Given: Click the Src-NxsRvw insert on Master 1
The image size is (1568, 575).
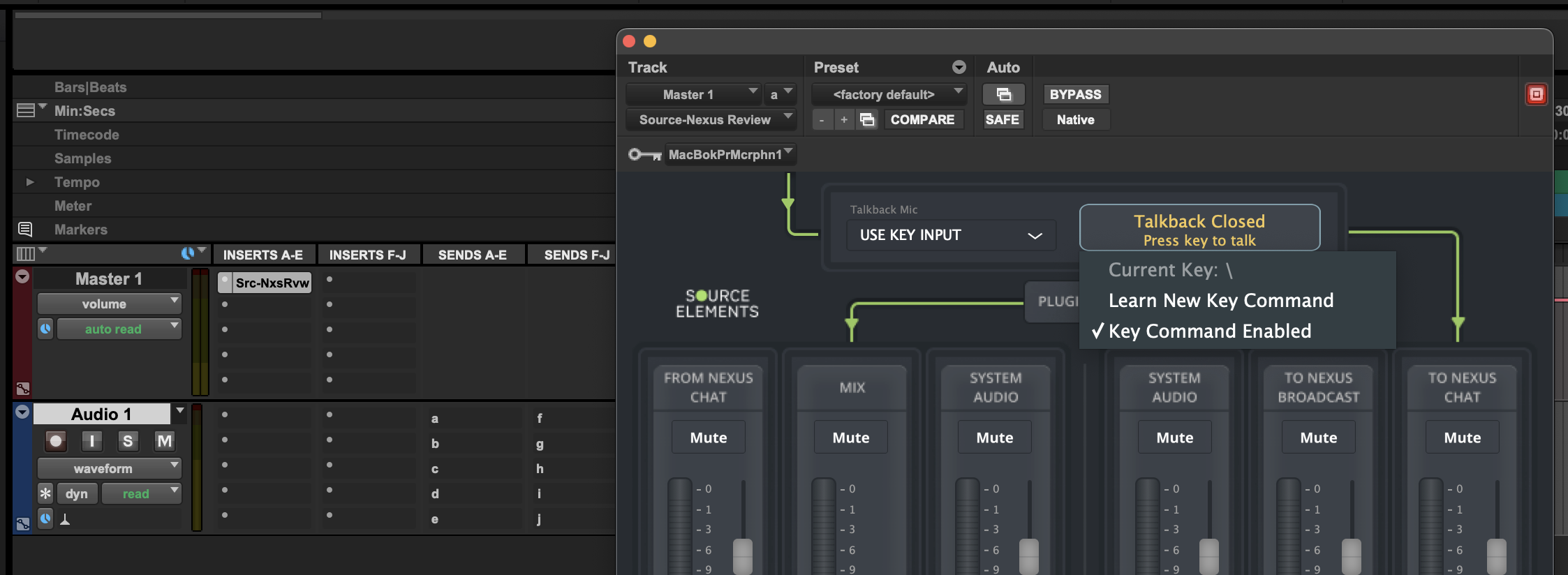Looking at the screenshot, I should 272,283.
